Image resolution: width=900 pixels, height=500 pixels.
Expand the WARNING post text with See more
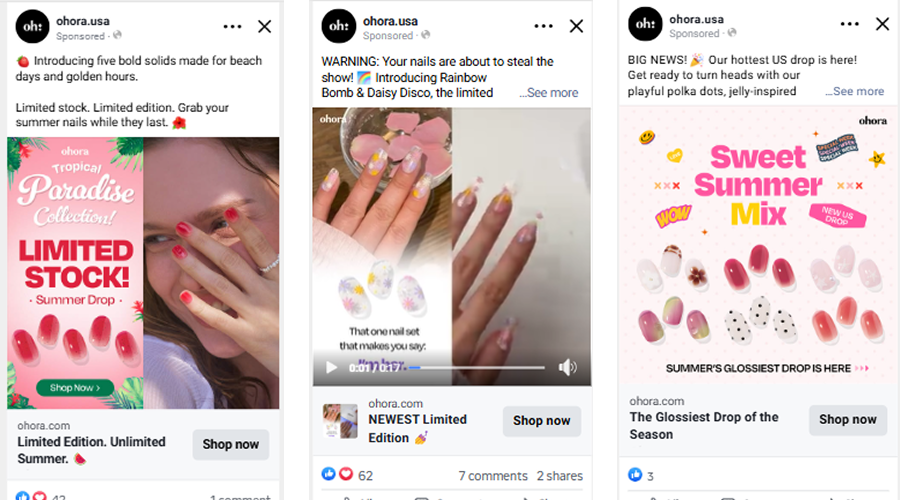click(x=549, y=92)
